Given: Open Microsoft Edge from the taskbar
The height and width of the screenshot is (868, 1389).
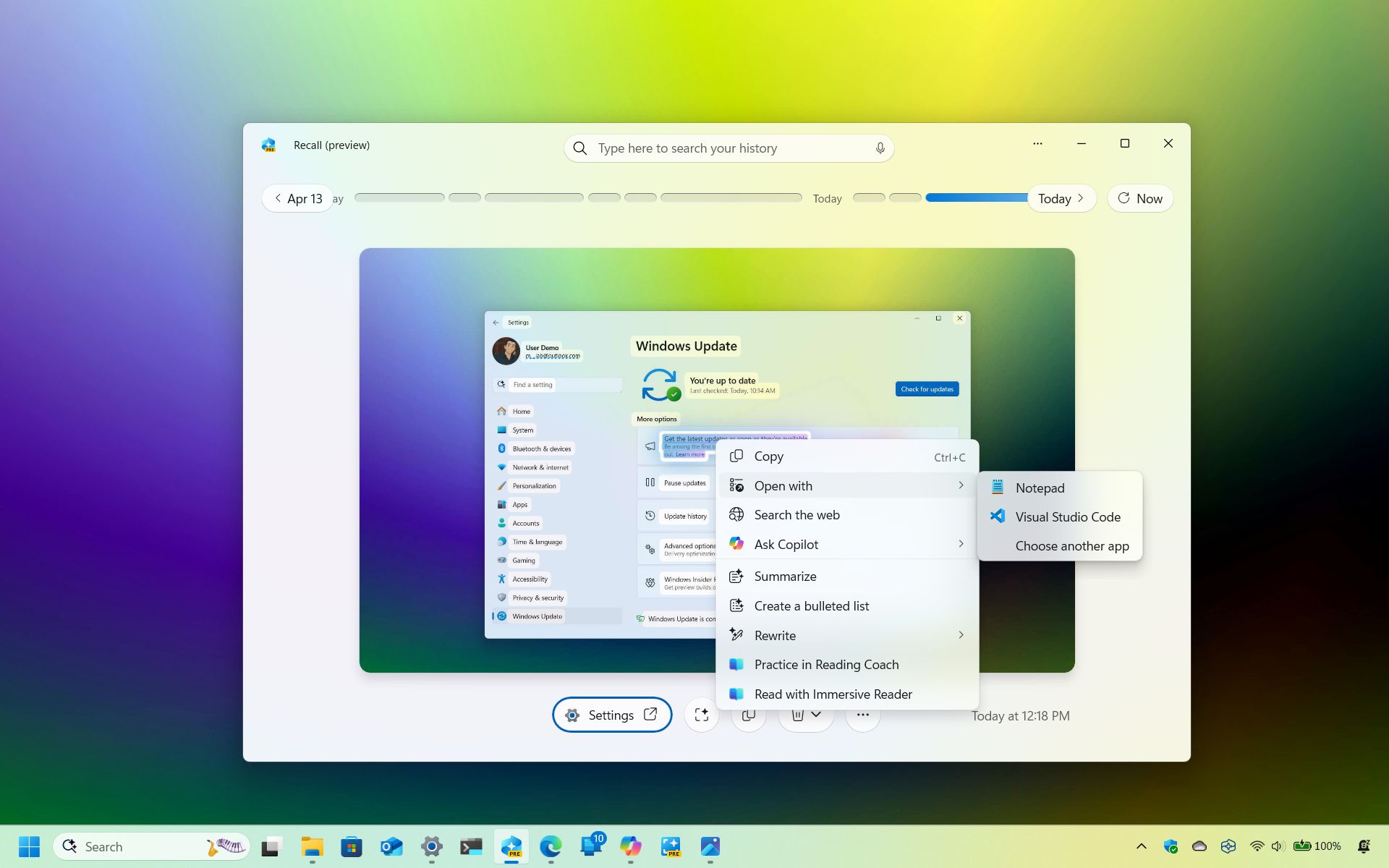Looking at the screenshot, I should (x=551, y=846).
